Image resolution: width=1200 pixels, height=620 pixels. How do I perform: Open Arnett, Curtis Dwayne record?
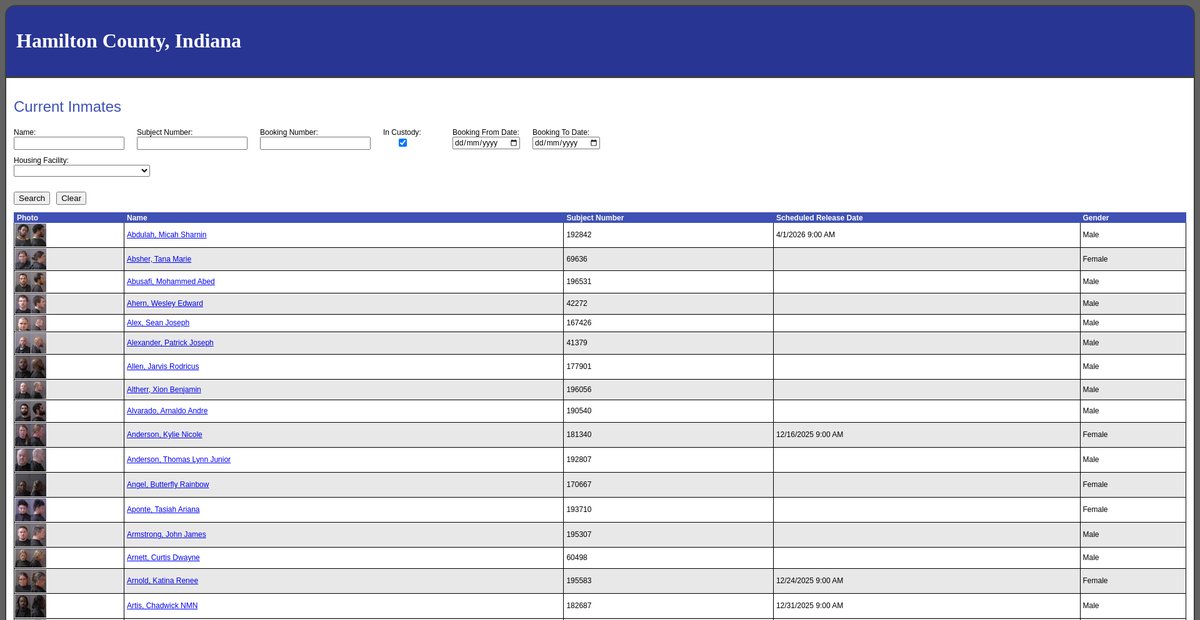tap(163, 558)
